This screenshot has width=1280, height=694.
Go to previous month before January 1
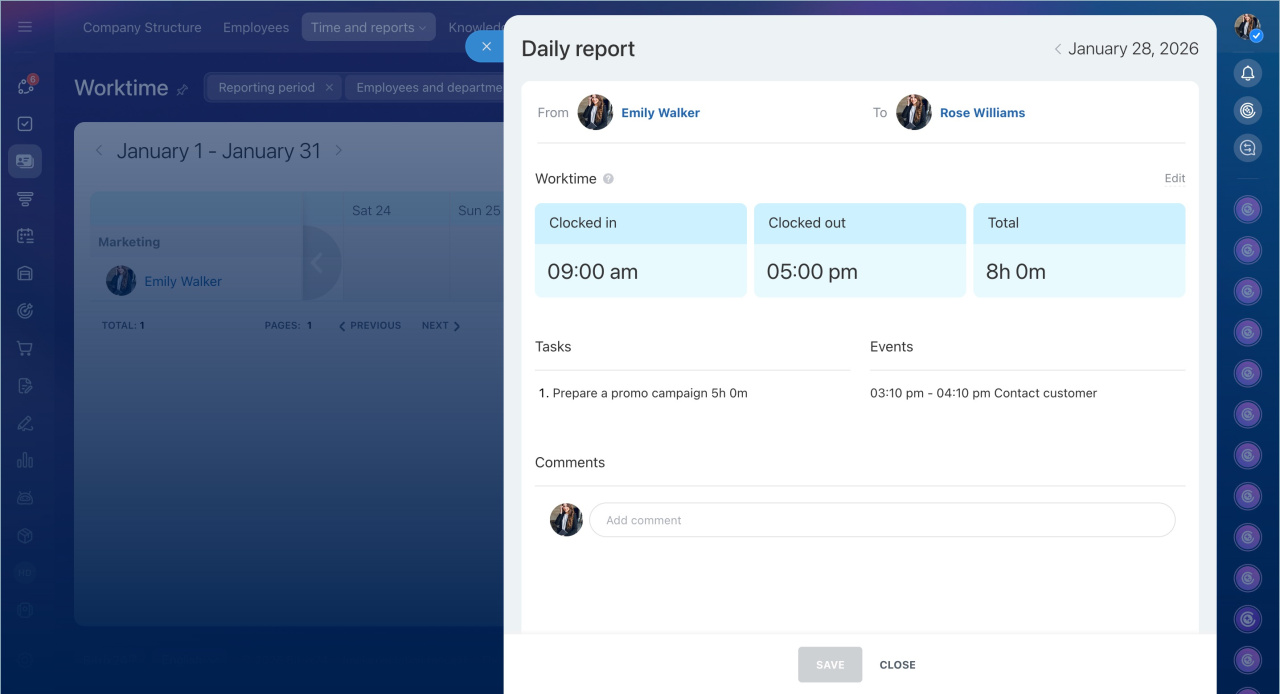[99, 151]
